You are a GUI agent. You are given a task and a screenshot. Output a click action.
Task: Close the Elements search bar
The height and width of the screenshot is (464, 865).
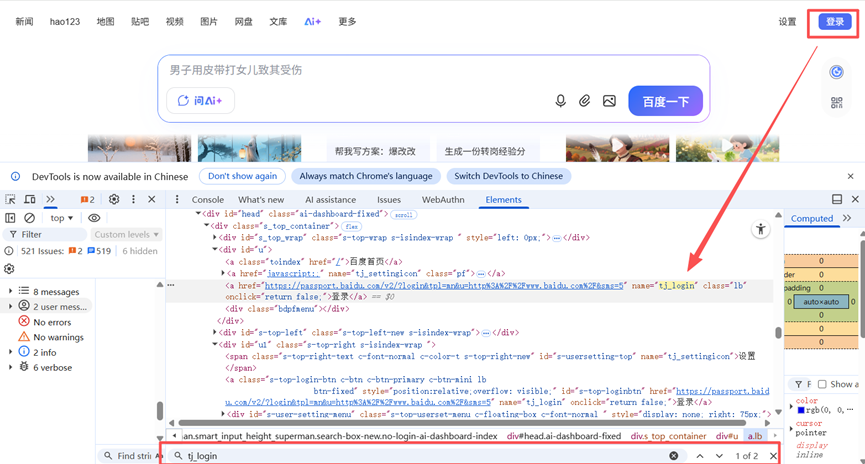[x=773, y=456]
